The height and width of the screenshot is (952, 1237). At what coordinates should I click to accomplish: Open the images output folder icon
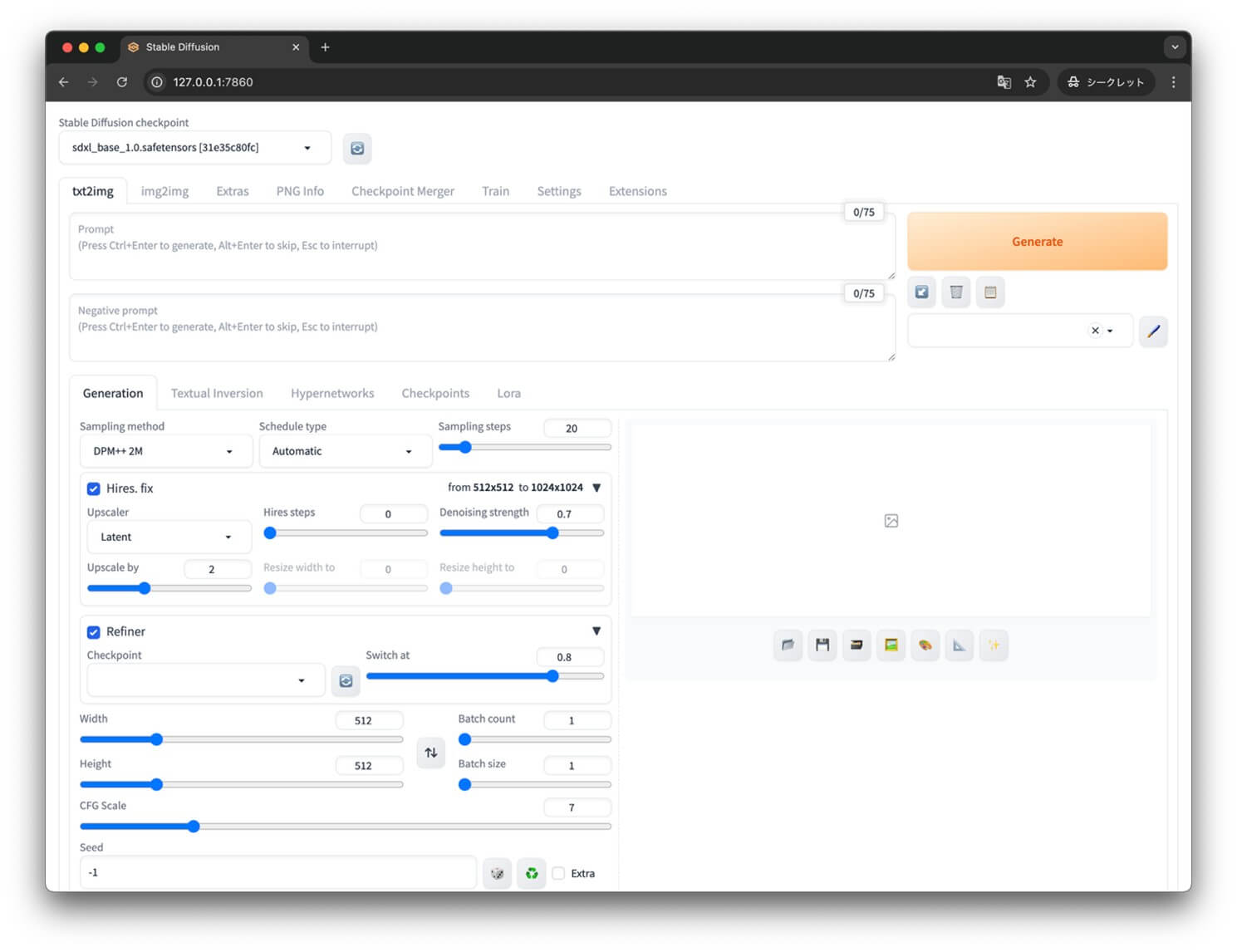(x=788, y=645)
